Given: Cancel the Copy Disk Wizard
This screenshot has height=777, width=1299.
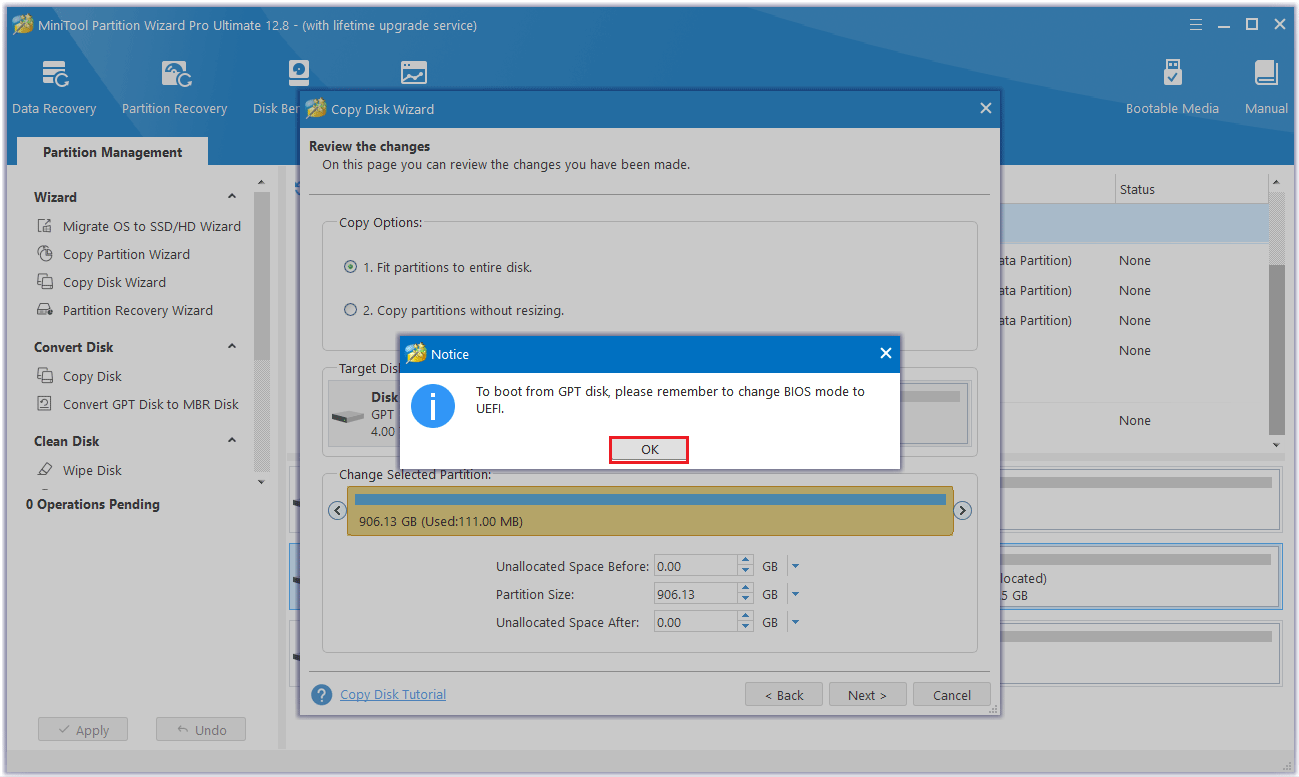Looking at the screenshot, I should point(952,695).
